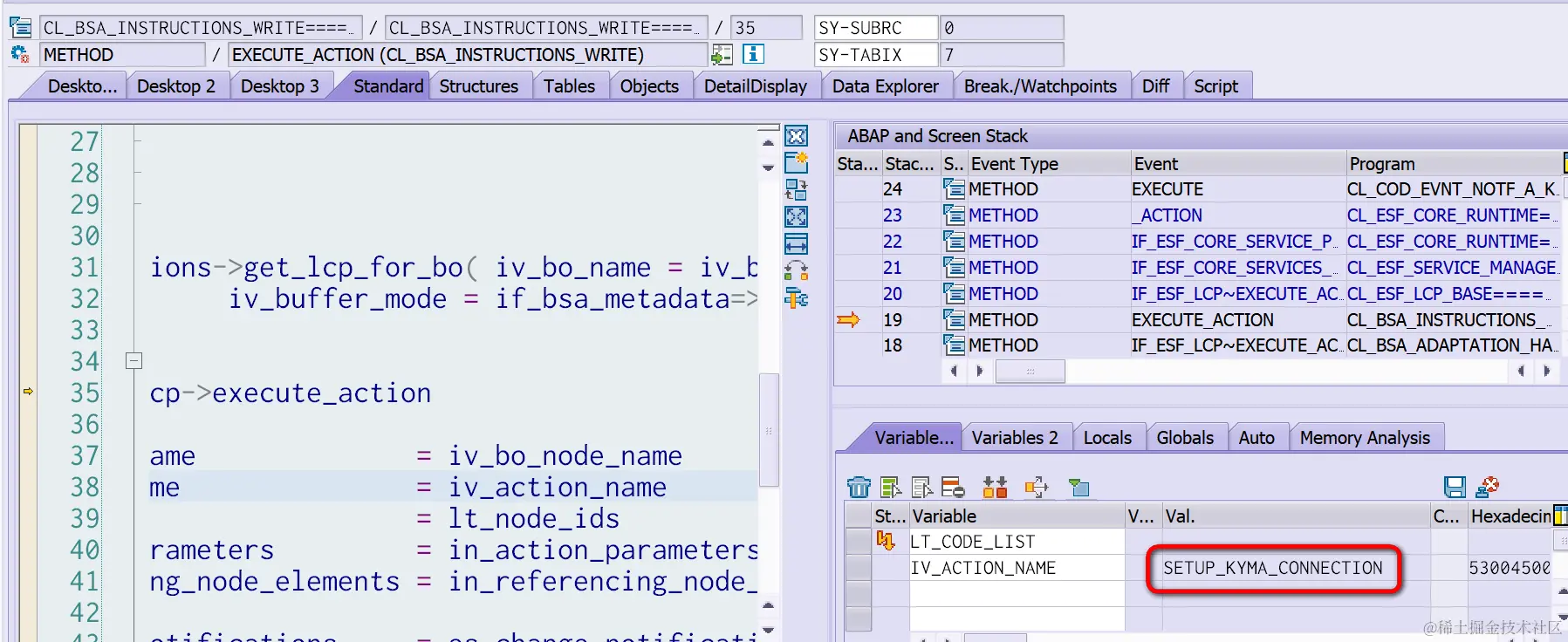Click the METHOD icon on stack row 24
The width and height of the screenshot is (1568, 642).
954,188
